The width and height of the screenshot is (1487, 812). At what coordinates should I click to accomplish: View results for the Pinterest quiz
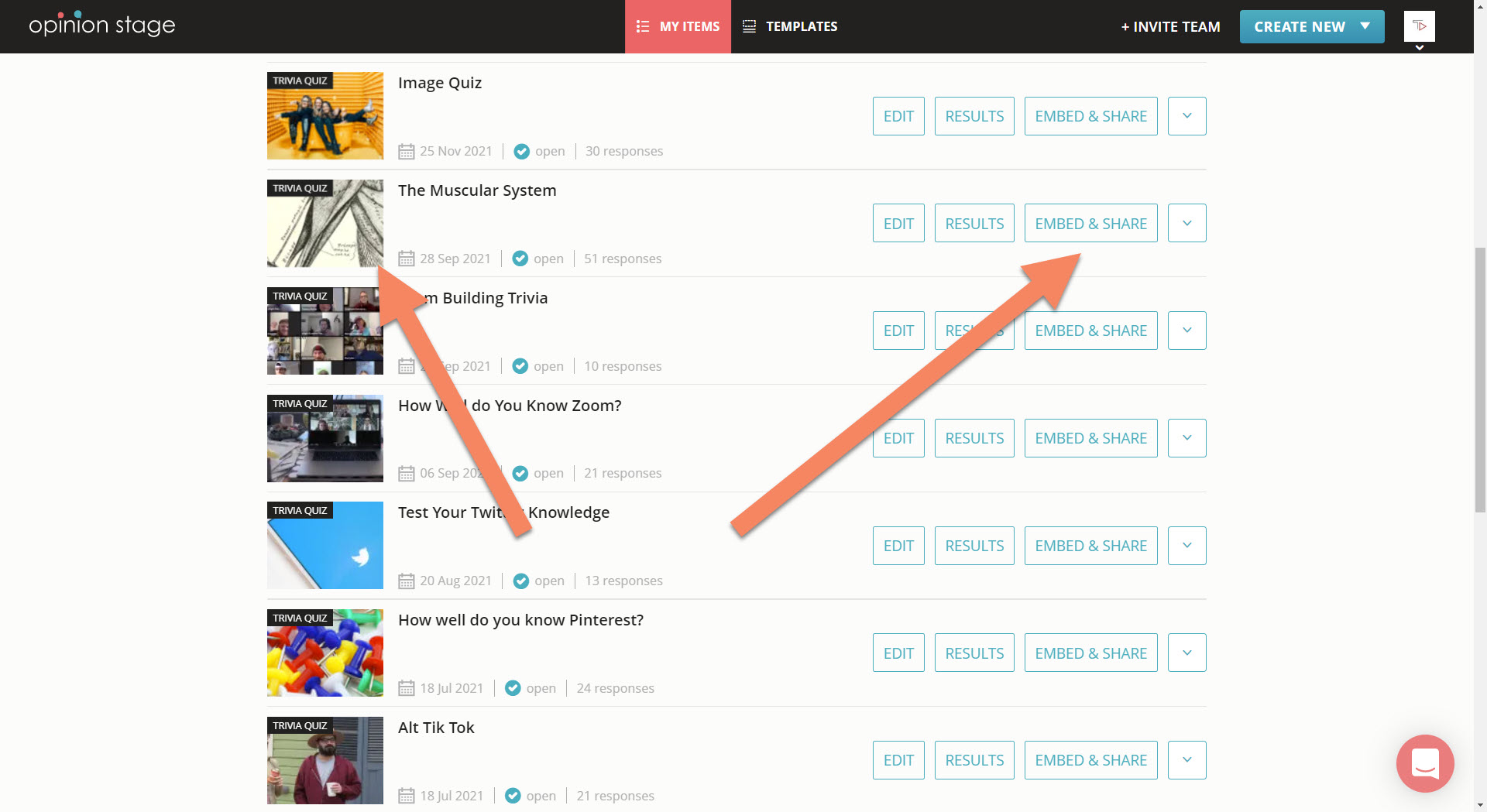974,653
